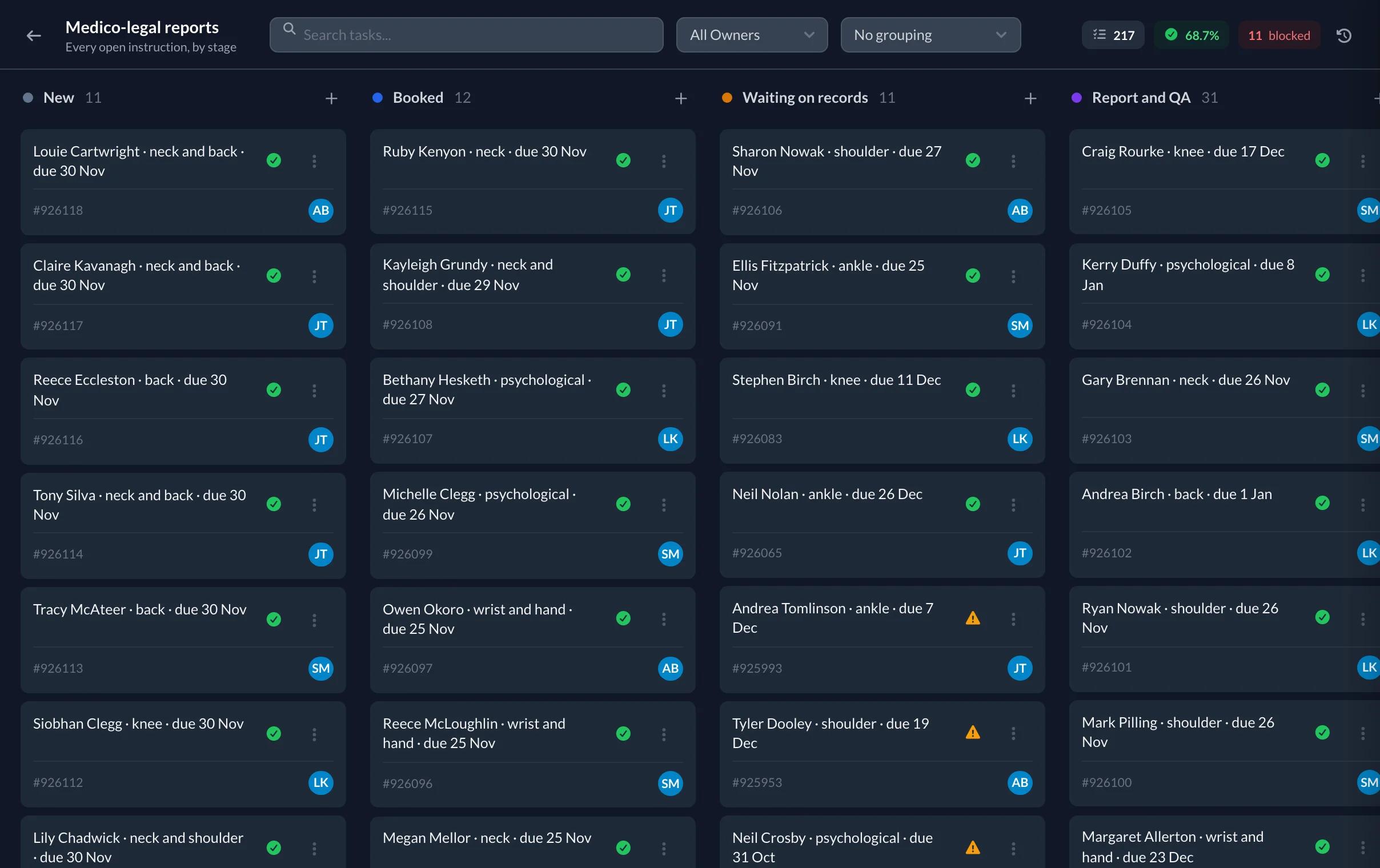Add card to Waiting on records
Image resolution: width=1380 pixels, height=868 pixels.
coord(1030,99)
